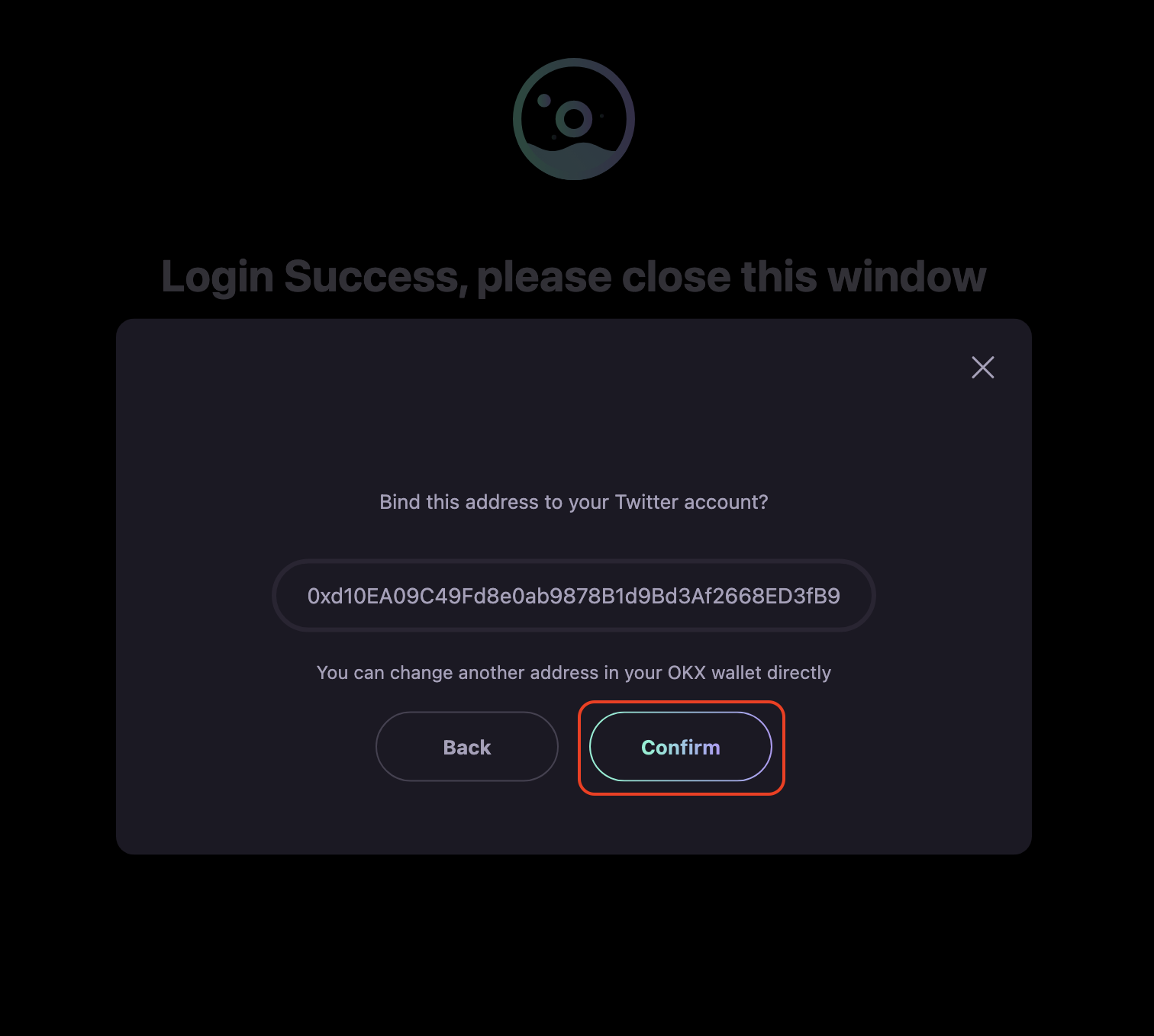This screenshot has width=1154, height=1036.
Task: Click the OKX wallet hint text
Action: click(574, 673)
